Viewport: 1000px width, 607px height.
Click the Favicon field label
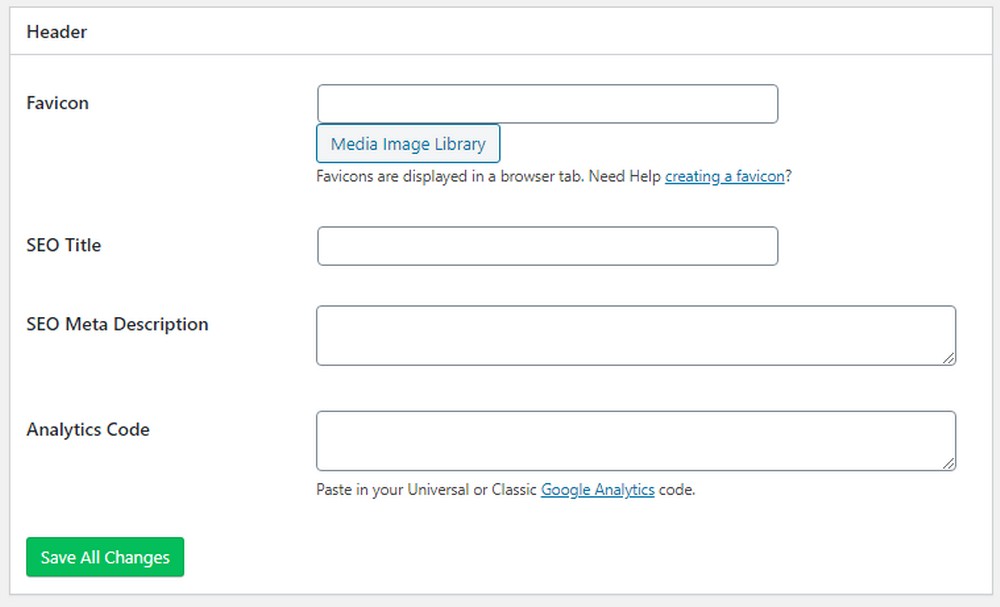(x=57, y=103)
